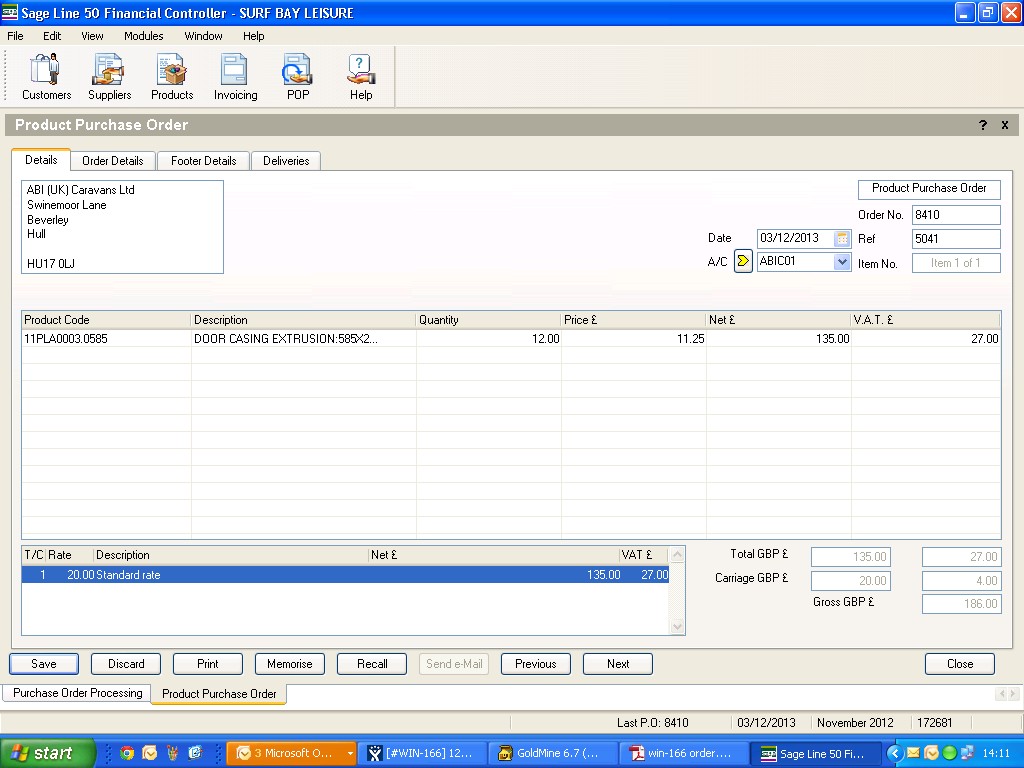
Task: Click Chrome icon in quick launch bar
Action: click(127, 753)
